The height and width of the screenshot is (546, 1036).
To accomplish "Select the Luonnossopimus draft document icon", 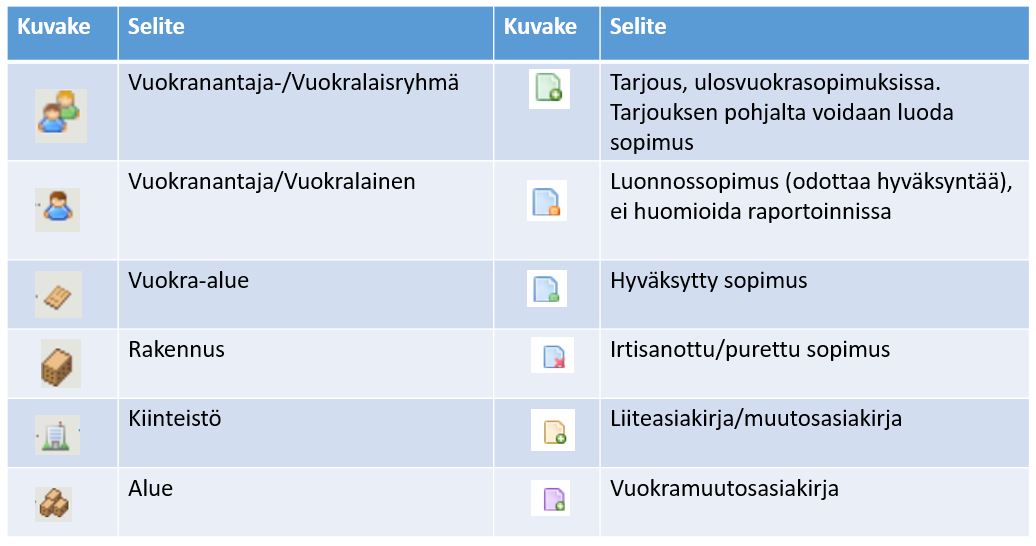I will (546, 201).
